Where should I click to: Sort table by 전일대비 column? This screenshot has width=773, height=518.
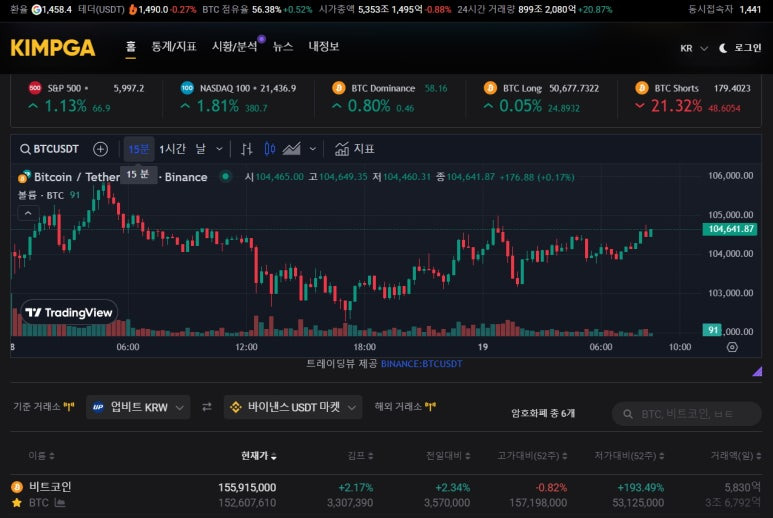point(448,456)
